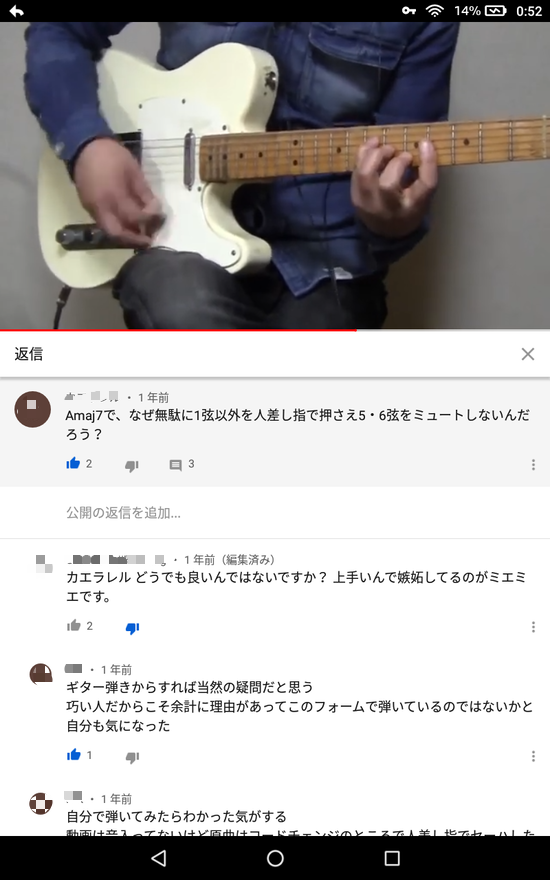Open more options for Amaj7 comment

533,465
